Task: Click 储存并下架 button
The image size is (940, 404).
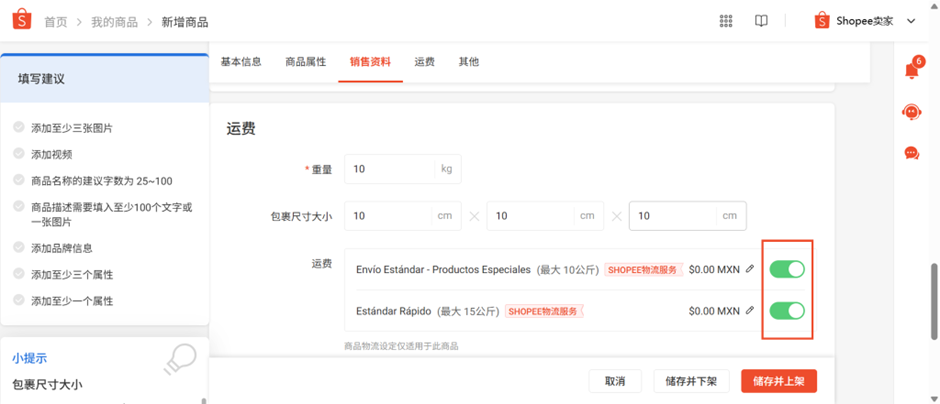Action: [691, 381]
